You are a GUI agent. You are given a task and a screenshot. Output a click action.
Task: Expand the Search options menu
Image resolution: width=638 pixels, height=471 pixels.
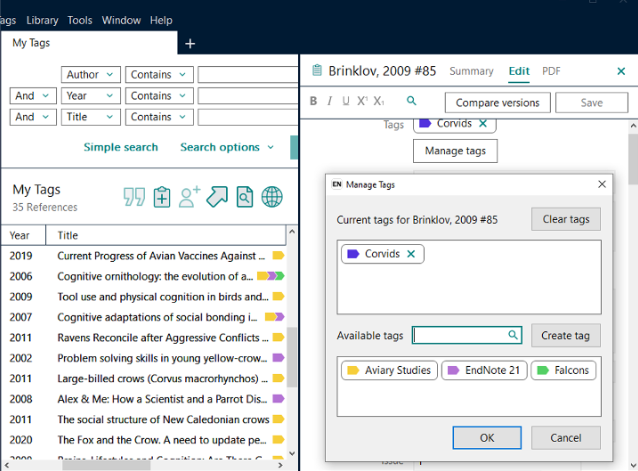tap(227, 147)
